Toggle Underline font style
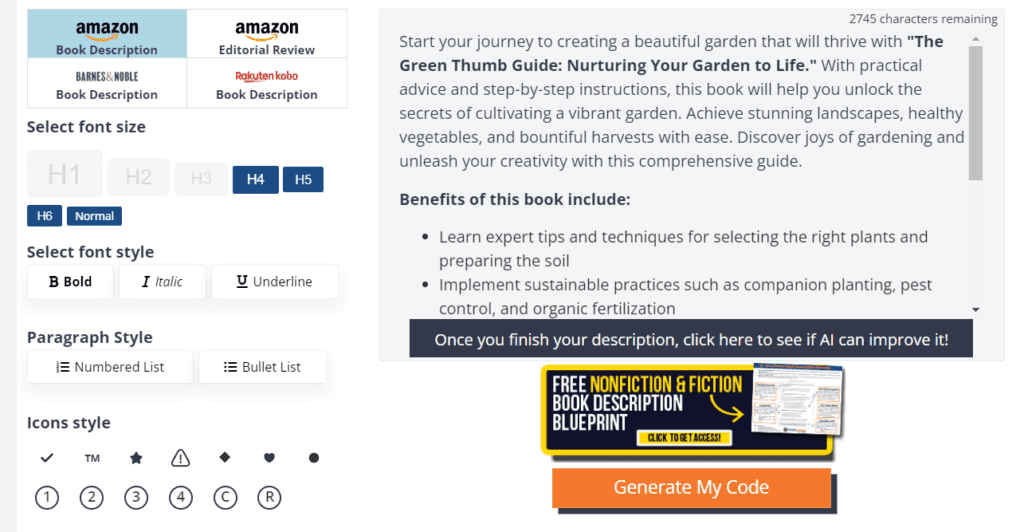1024x532 pixels. [274, 282]
